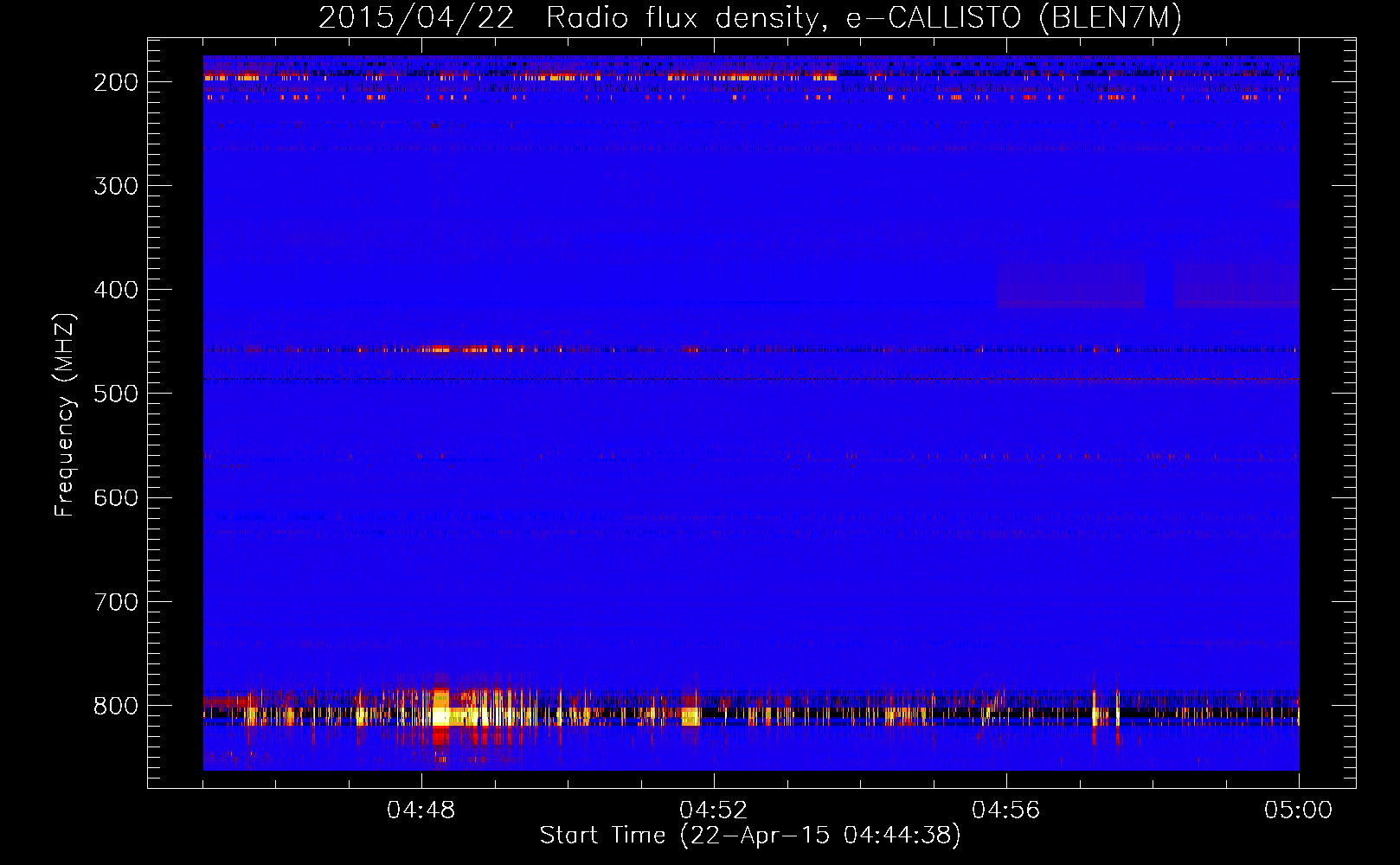Click the 'Start Time (22-Apr-15 04:44:38)' label
Viewport: 1400px width, 865px height.
[x=750, y=835]
